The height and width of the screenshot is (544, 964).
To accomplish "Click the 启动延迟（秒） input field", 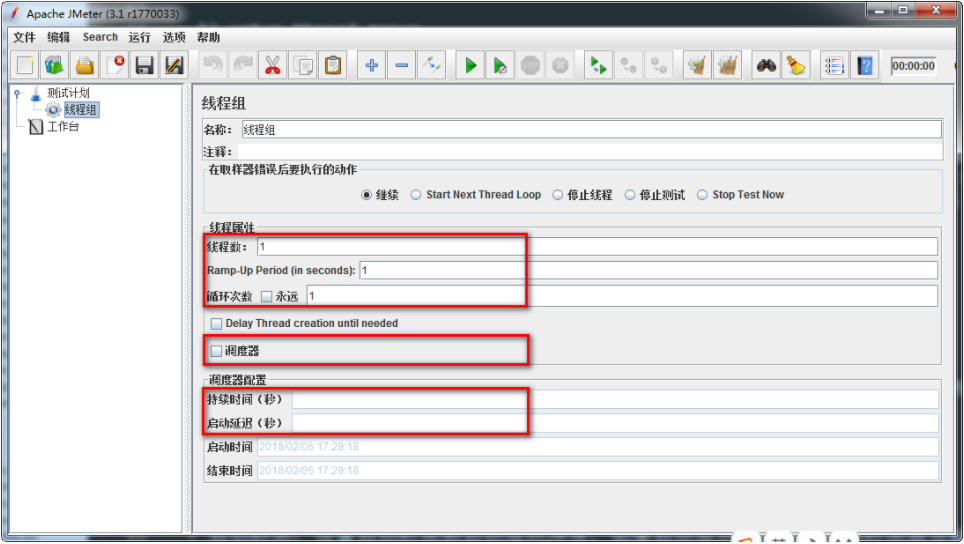I will 615,423.
